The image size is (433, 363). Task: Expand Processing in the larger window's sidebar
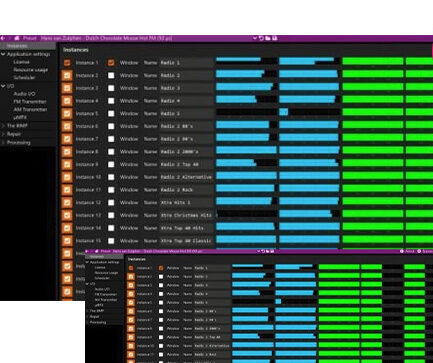[3, 142]
